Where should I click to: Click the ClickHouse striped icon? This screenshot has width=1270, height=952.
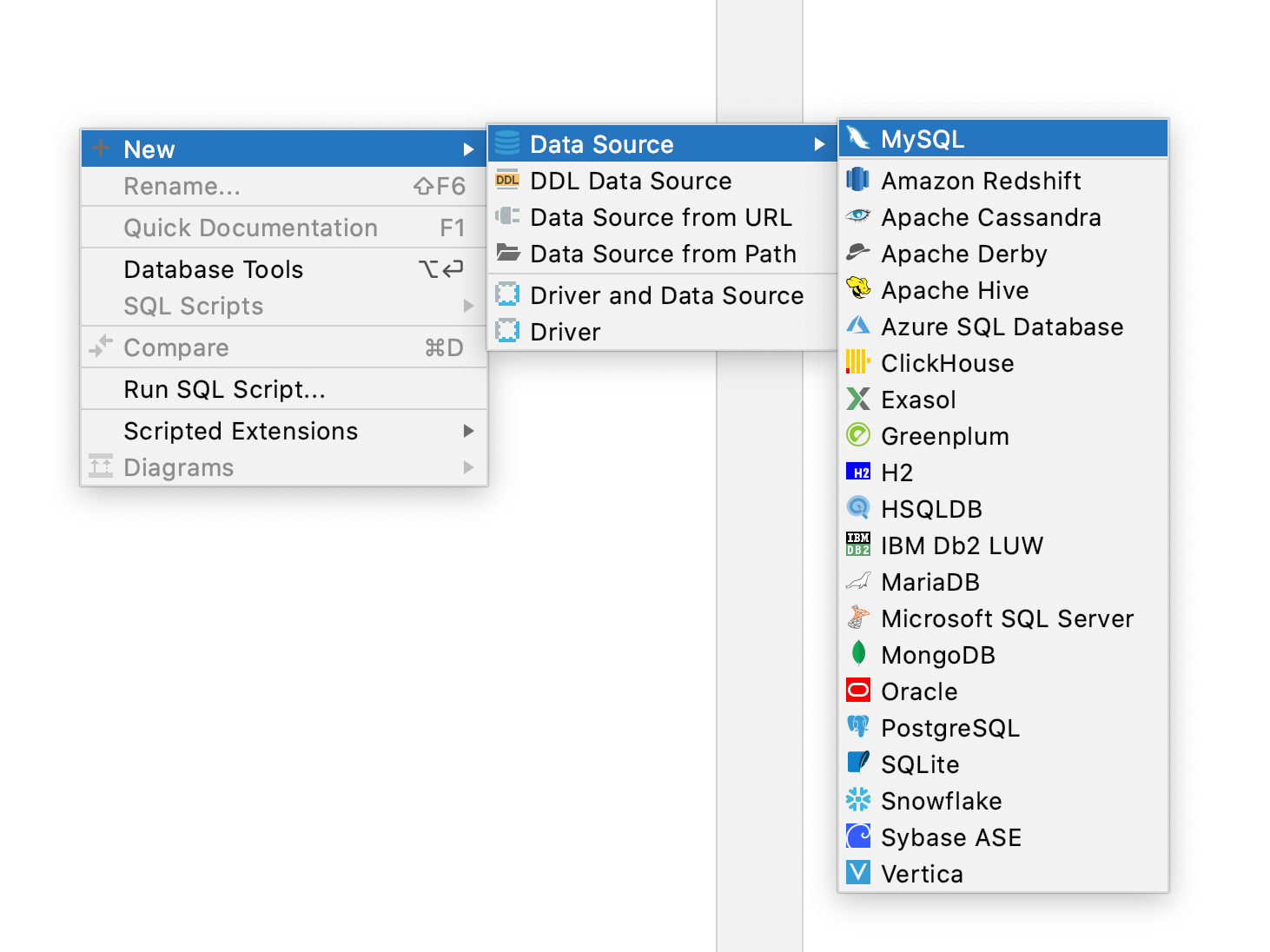(x=858, y=362)
